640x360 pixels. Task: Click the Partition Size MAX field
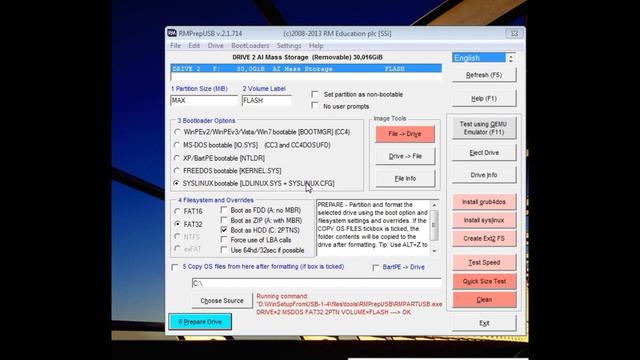tap(204, 100)
